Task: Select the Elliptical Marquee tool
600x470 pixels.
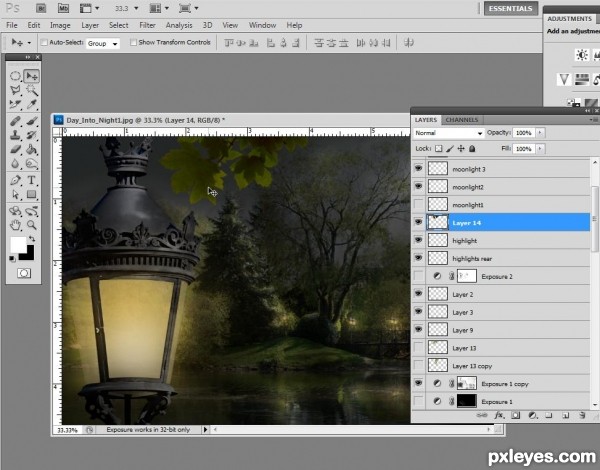Action: click(x=15, y=76)
